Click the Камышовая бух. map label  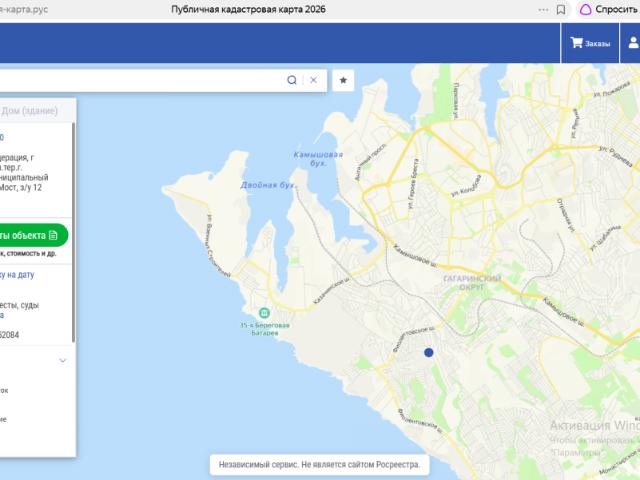coord(318,159)
